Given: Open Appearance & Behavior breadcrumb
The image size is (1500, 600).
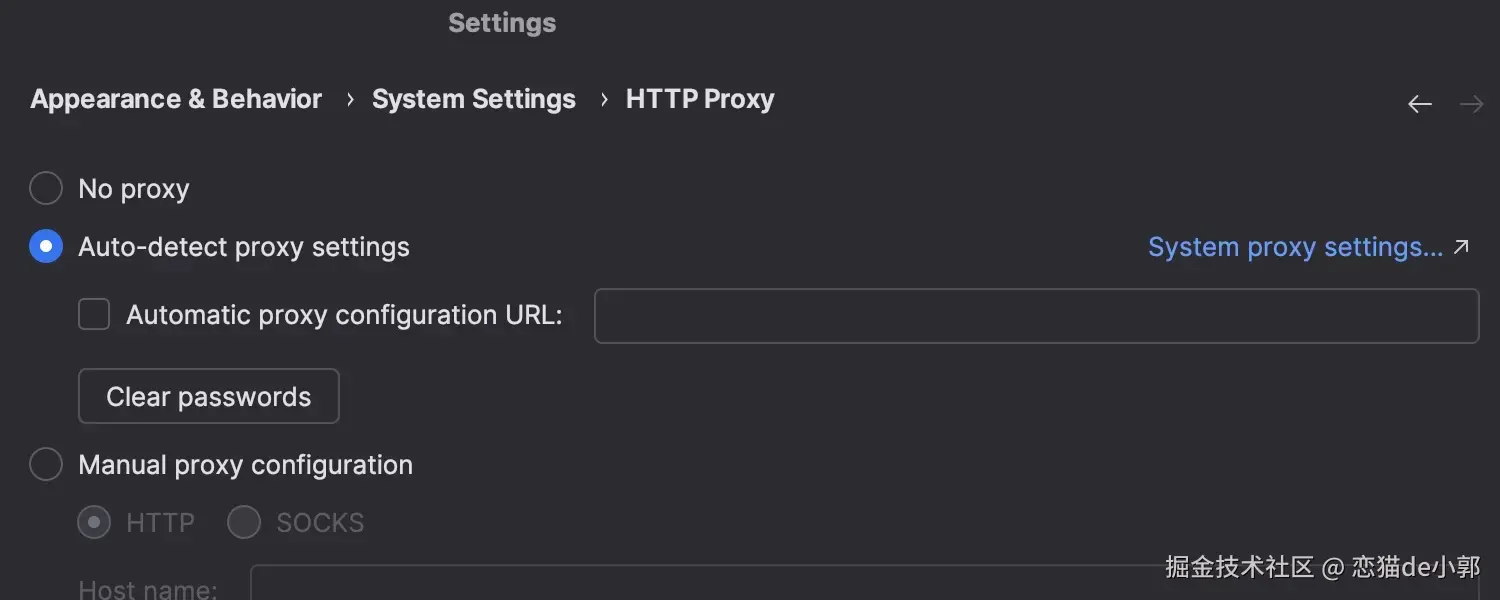Looking at the screenshot, I should [176, 100].
